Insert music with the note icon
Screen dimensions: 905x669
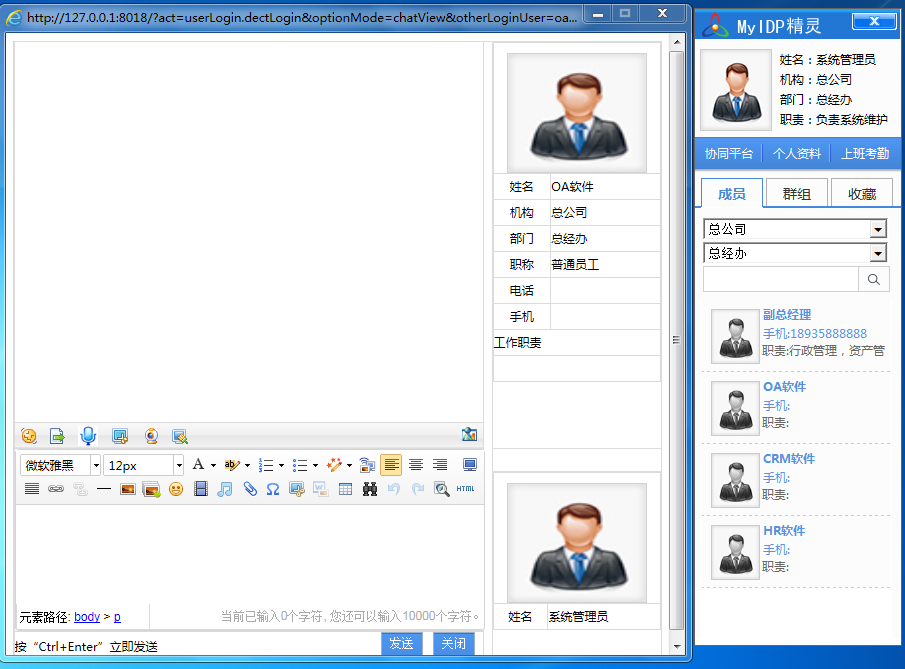pos(225,489)
